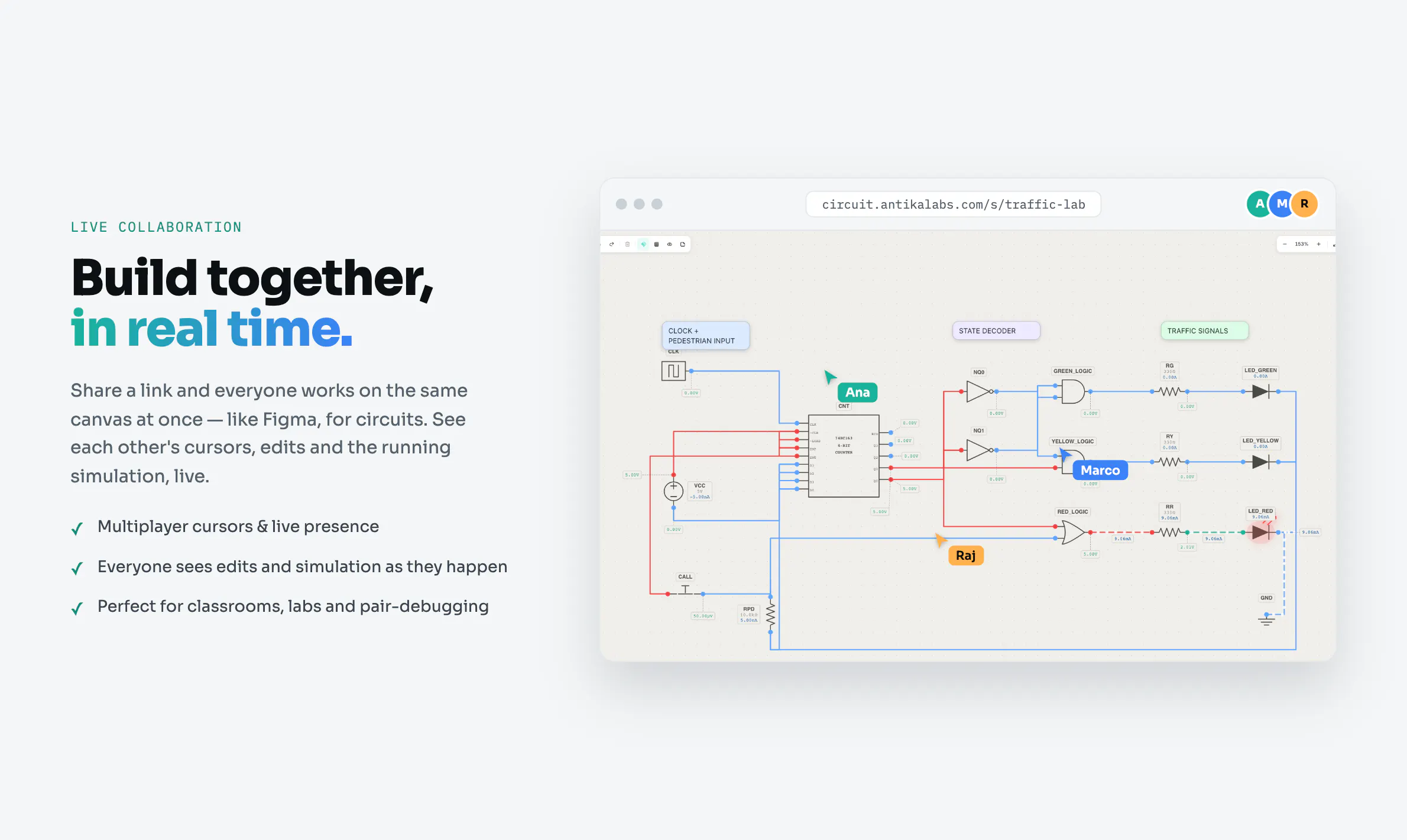
Task: Toggle the grid icon in canvas toolbar
Action: point(656,244)
